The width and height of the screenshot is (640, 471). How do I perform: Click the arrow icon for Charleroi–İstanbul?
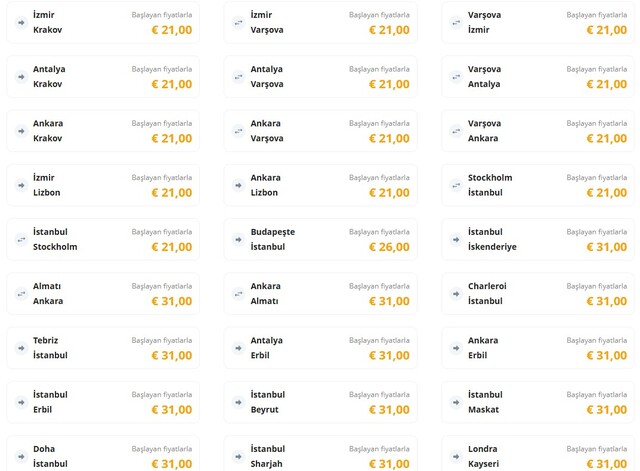pyautogui.click(x=456, y=293)
